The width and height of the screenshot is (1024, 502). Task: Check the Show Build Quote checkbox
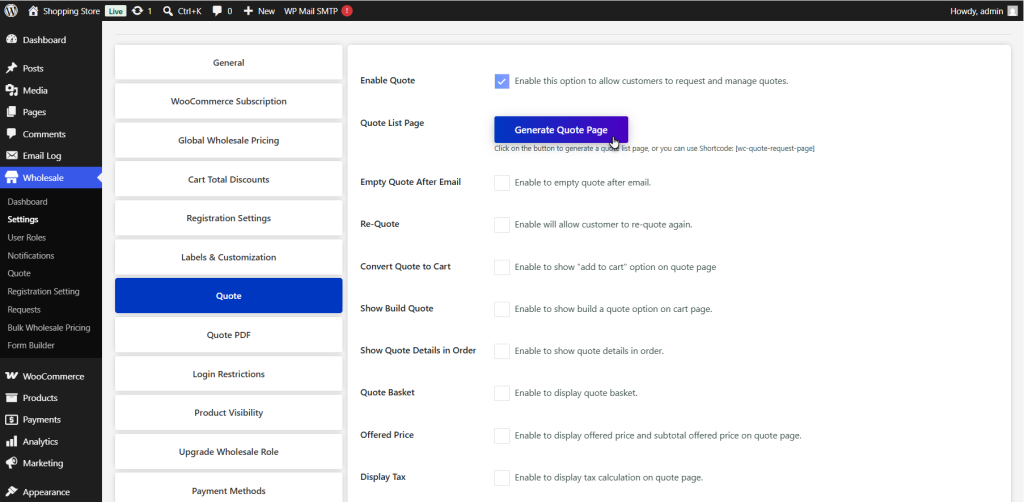(502, 309)
